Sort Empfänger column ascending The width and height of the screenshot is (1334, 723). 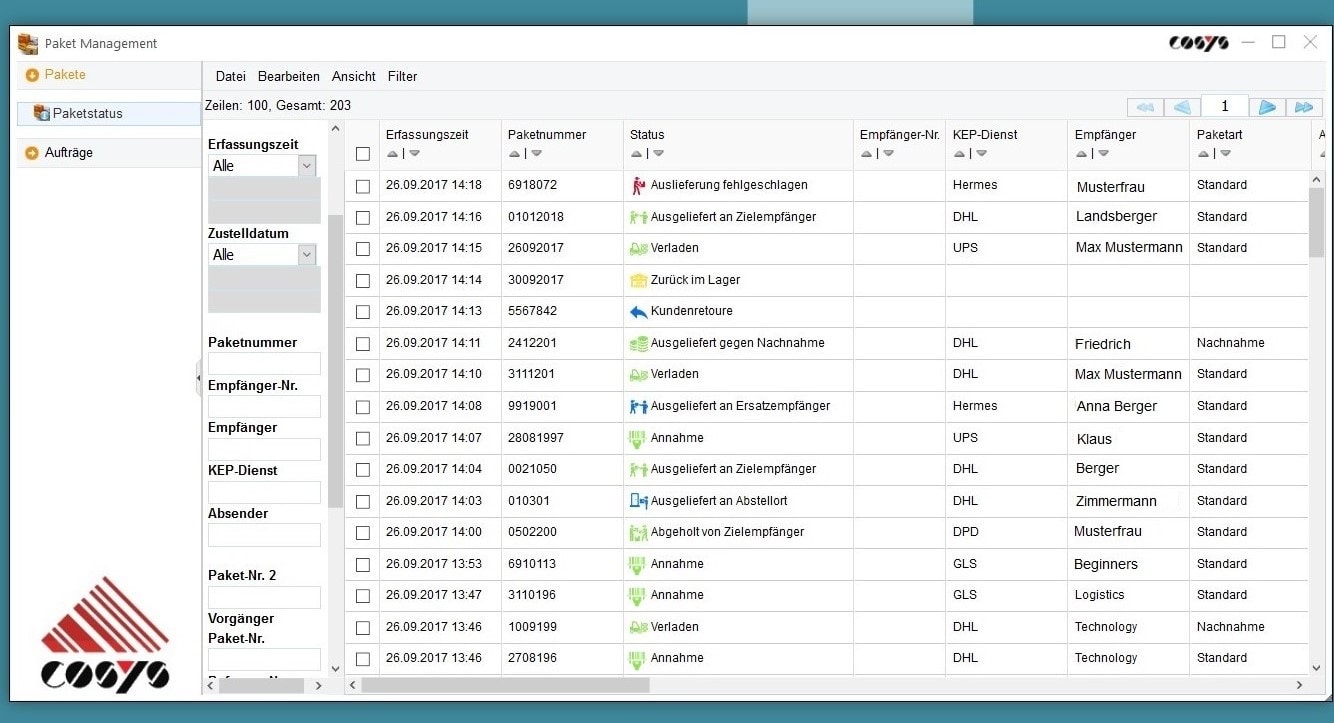click(x=1082, y=154)
